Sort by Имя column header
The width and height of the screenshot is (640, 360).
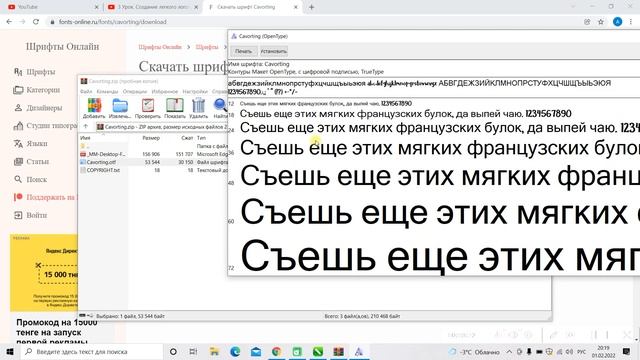tap(85, 138)
